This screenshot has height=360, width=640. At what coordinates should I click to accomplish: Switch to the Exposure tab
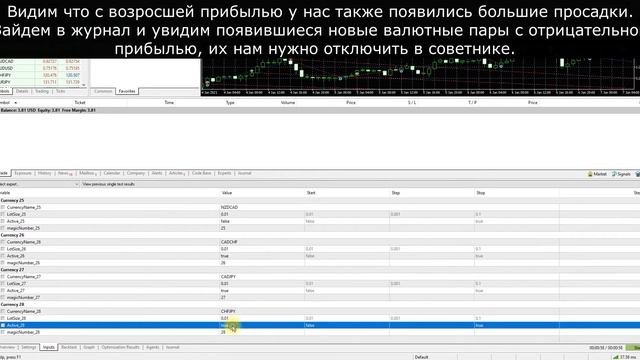(x=23, y=173)
